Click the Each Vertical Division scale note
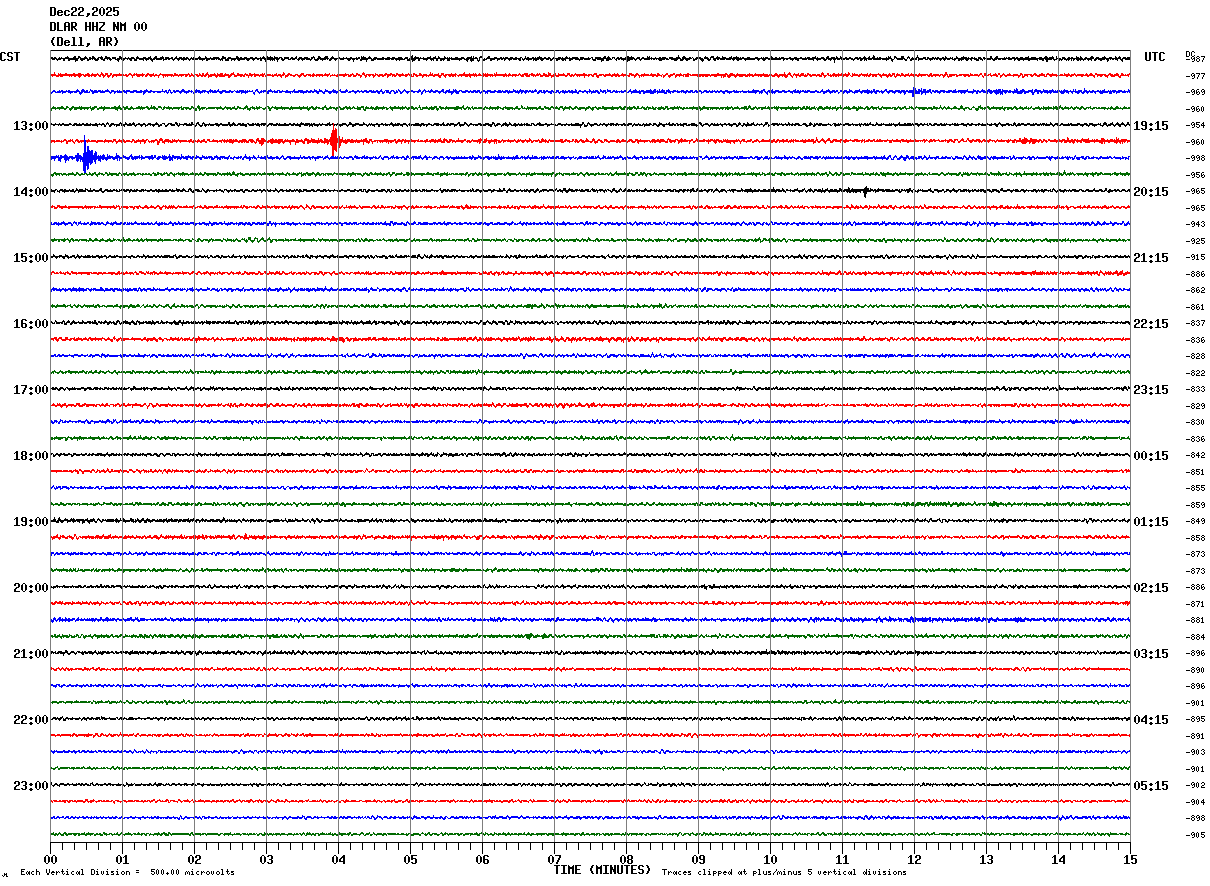This screenshot has width=1210, height=886. click(x=127, y=873)
